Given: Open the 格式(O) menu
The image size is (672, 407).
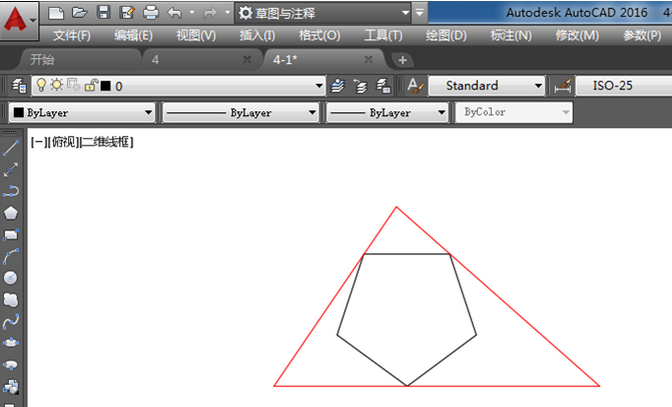Looking at the screenshot, I should pyautogui.click(x=319, y=35).
